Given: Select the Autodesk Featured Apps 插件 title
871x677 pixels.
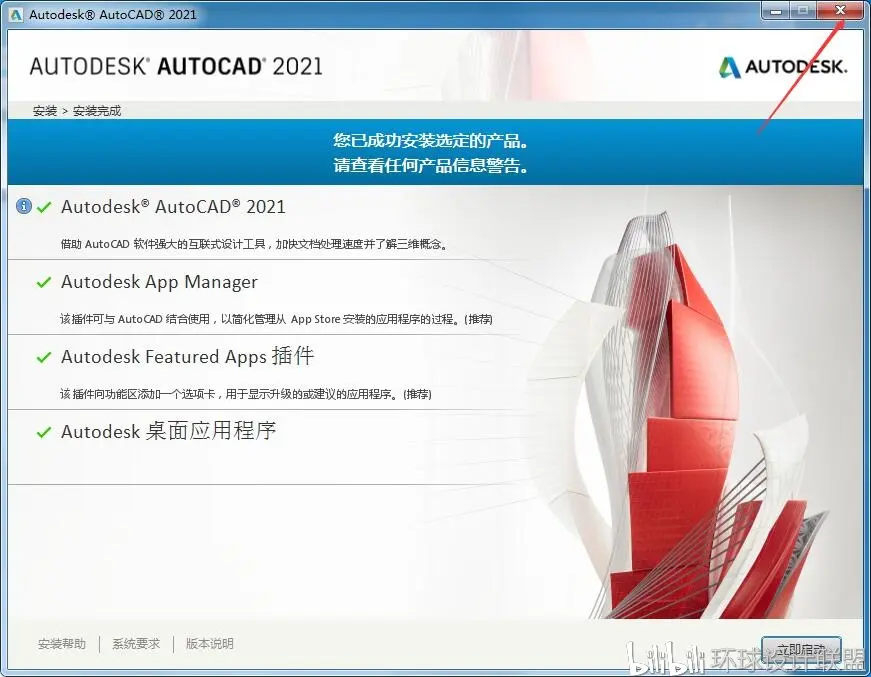Looking at the screenshot, I should 188,357.
